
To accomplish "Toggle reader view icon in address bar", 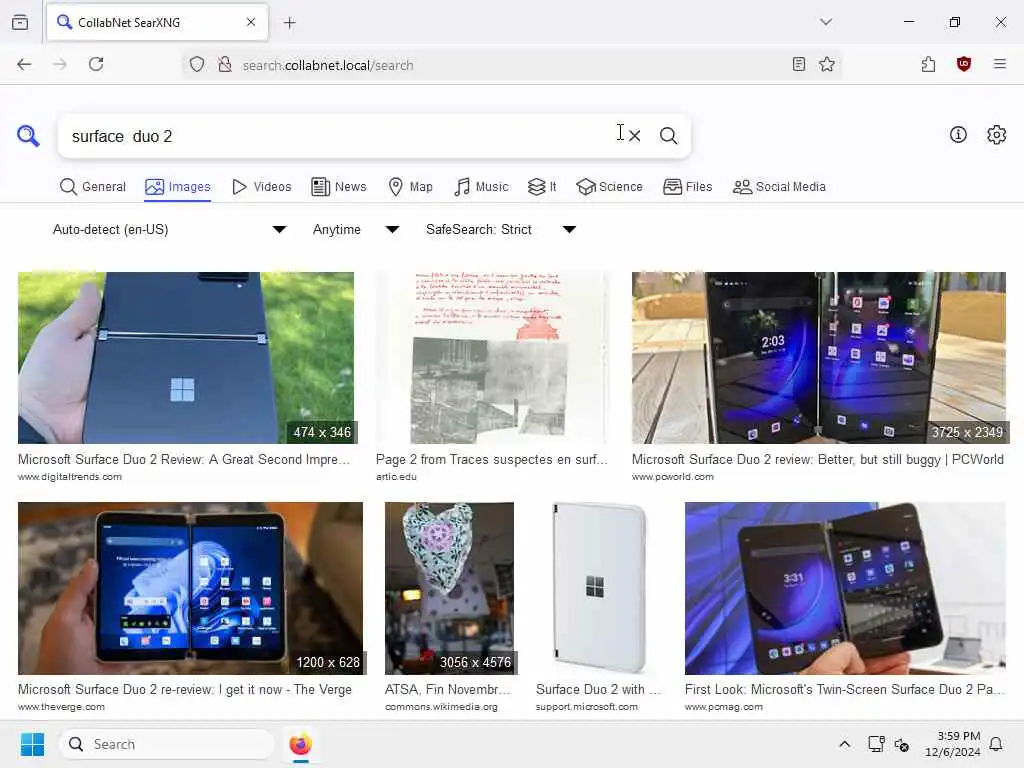I will (799, 64).
